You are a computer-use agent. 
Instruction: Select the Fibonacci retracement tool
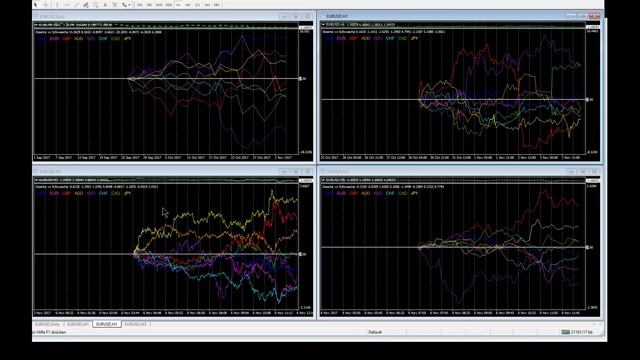(x=96, y=5)
